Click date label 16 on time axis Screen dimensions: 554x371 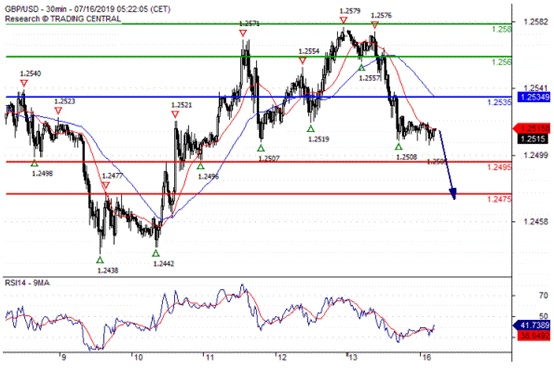[x=426, y=358]
